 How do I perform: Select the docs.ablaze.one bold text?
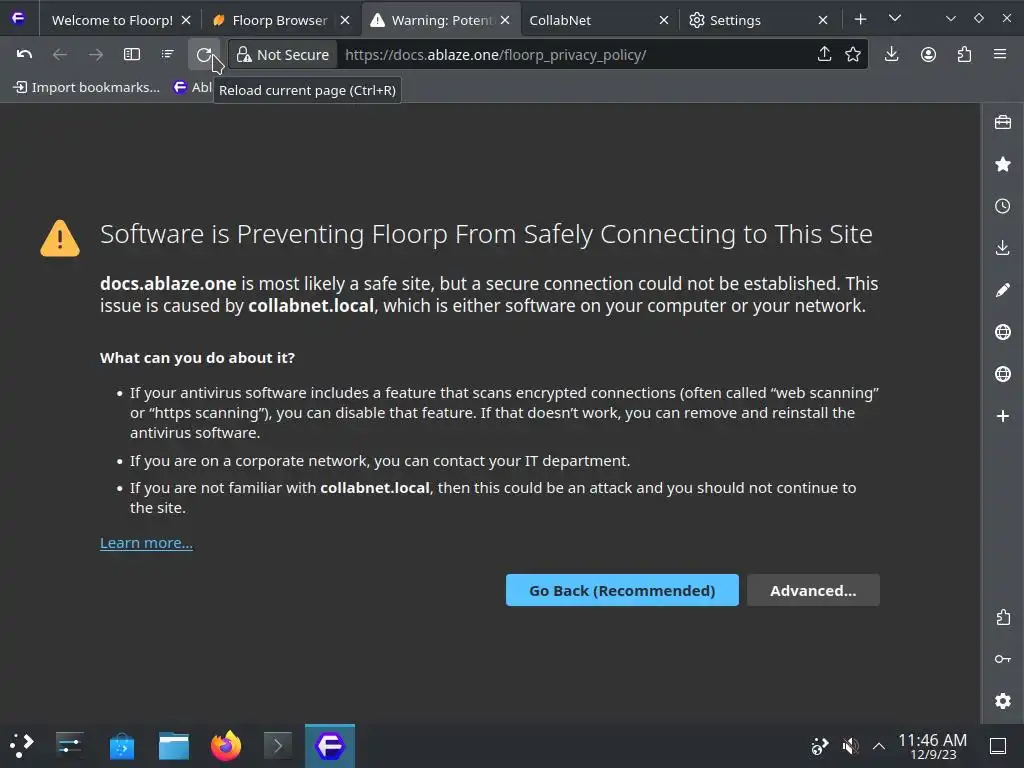(168, 283)
